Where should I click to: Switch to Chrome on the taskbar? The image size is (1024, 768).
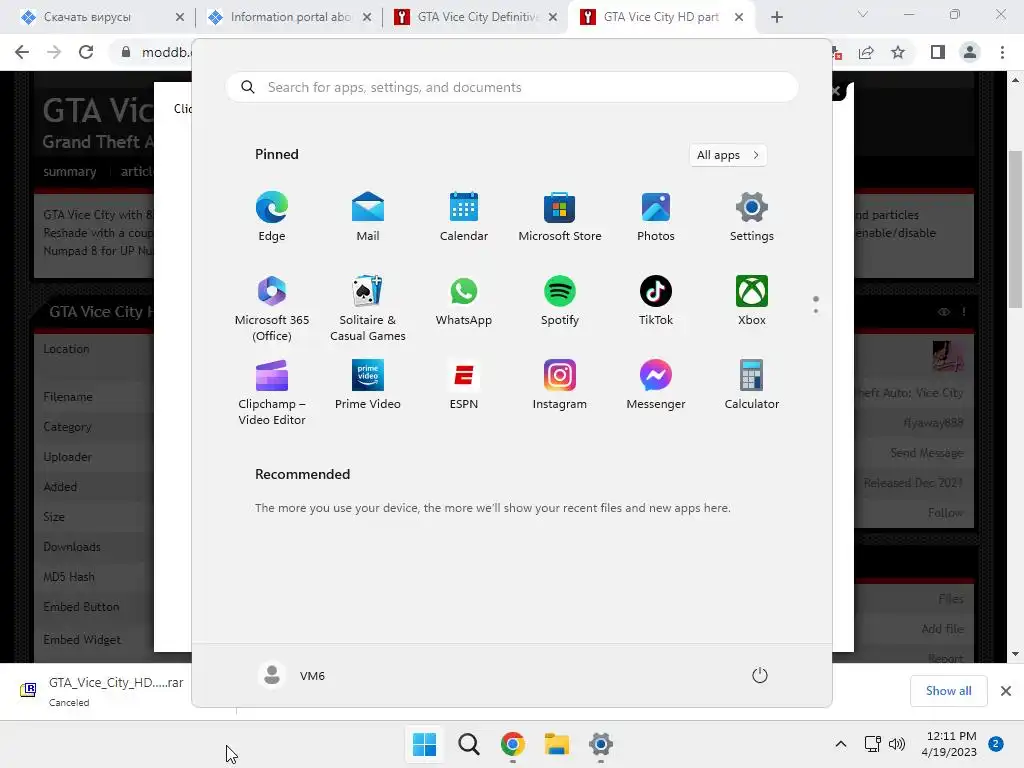(513, 744)
